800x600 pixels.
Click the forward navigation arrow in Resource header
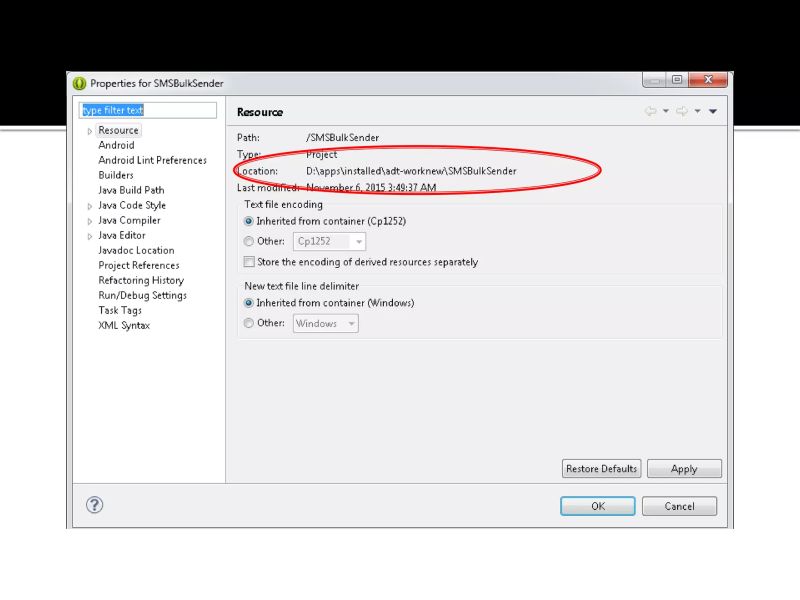pyautogui.click(x=682, y=112)
